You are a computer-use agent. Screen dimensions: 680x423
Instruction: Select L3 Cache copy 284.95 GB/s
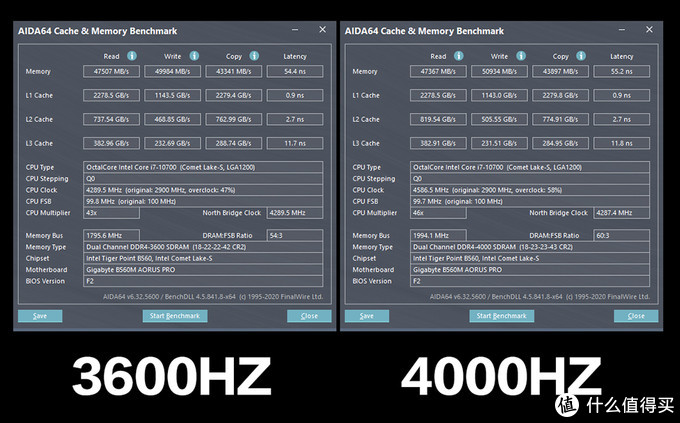pyautogui.click(x=561, y=143)
